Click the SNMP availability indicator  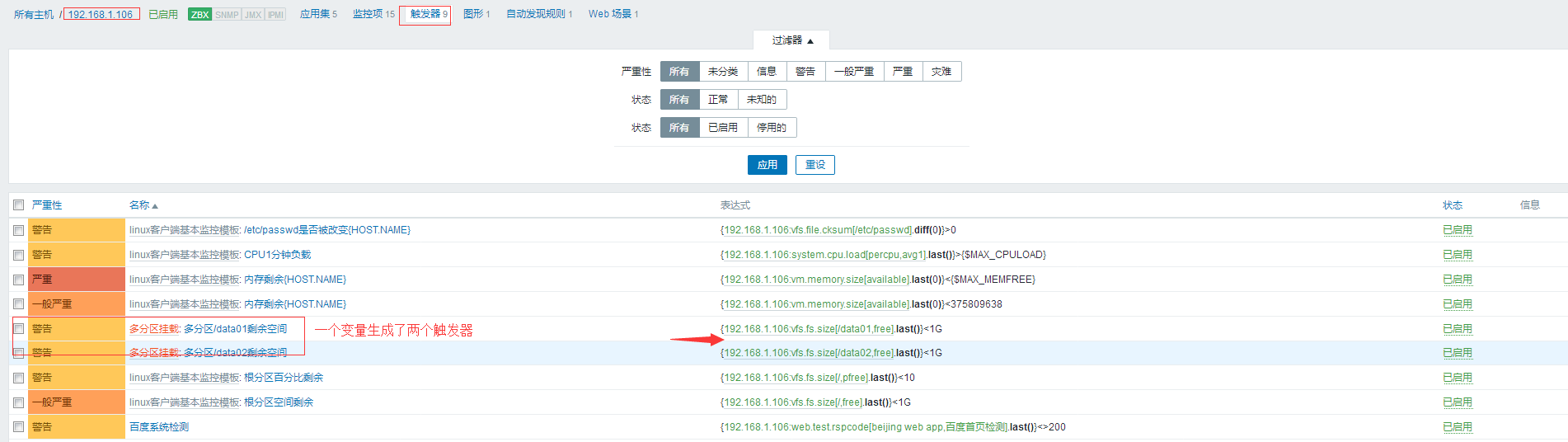227,15
